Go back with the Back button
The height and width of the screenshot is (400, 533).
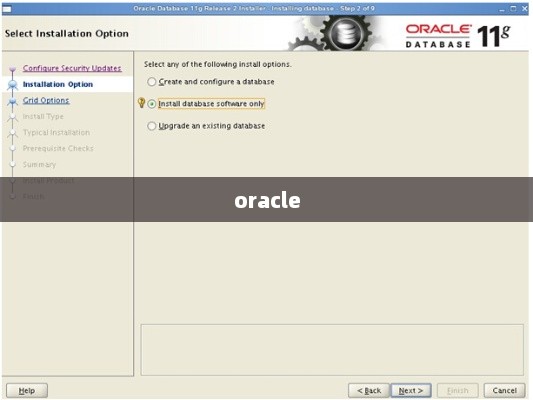pyautogui.click(x=369, y=390)
